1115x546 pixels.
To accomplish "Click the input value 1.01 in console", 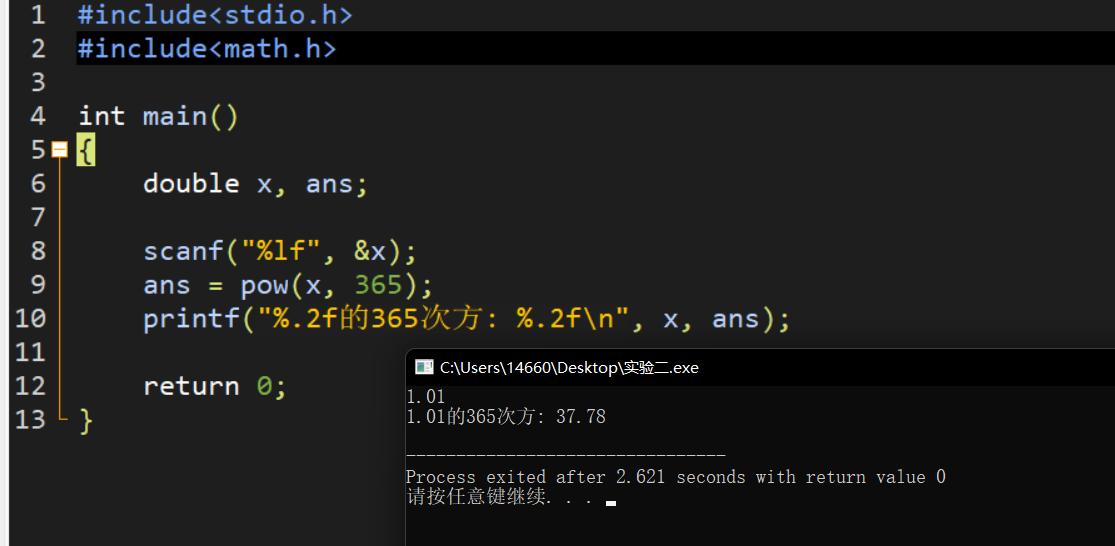I will click(x=425, y=397).
